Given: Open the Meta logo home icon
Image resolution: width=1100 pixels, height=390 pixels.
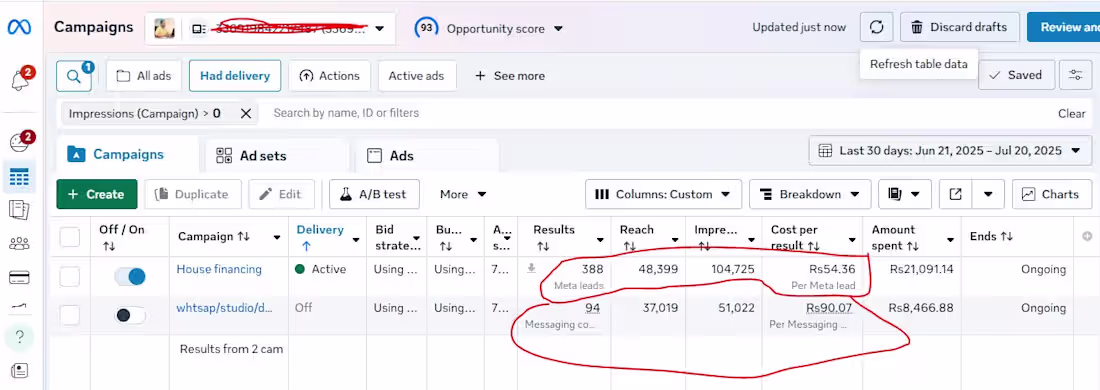Looking at the screenshot, I should [x=19, y=27].
